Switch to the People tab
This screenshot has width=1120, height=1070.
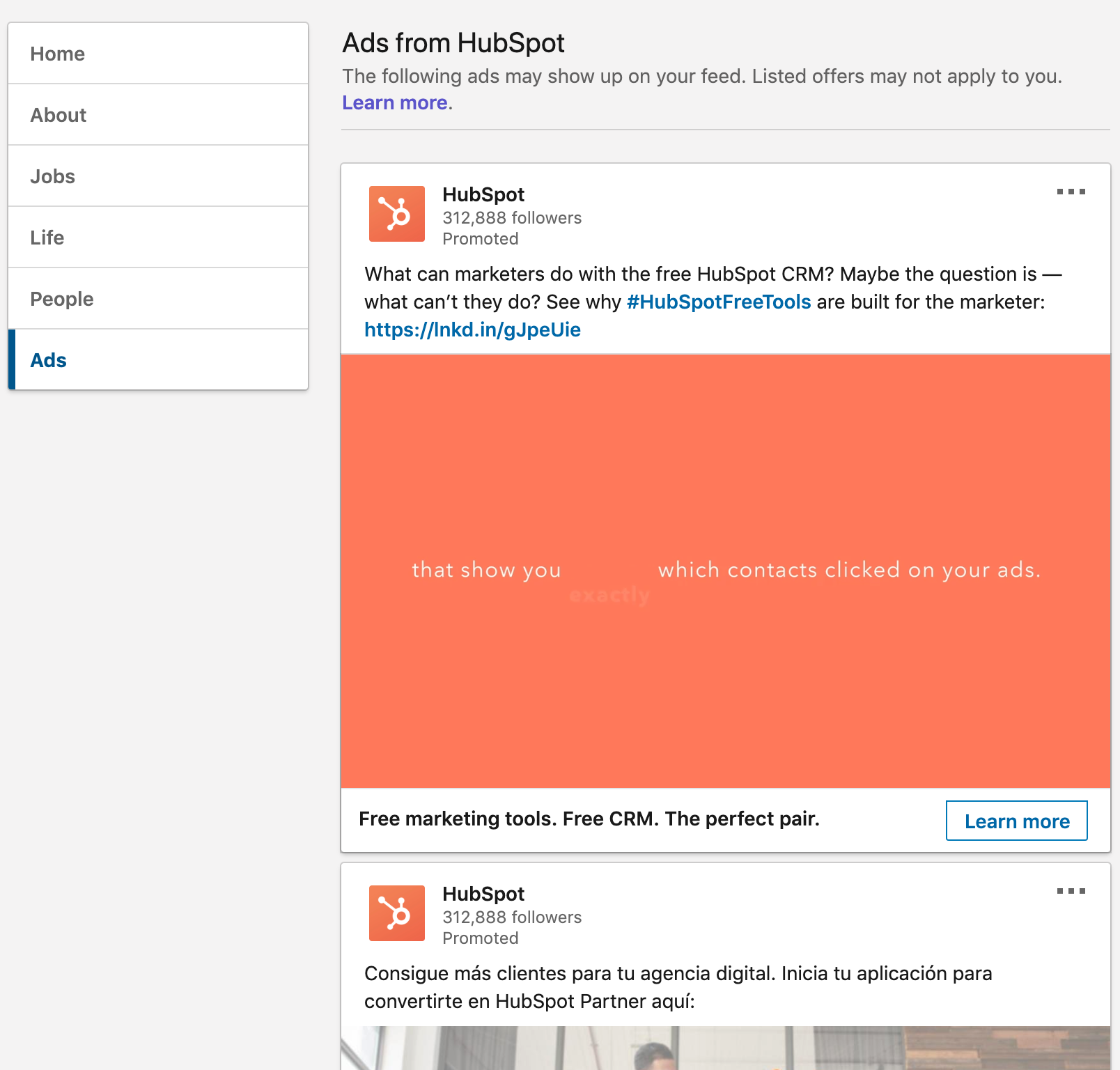point(158,299)
